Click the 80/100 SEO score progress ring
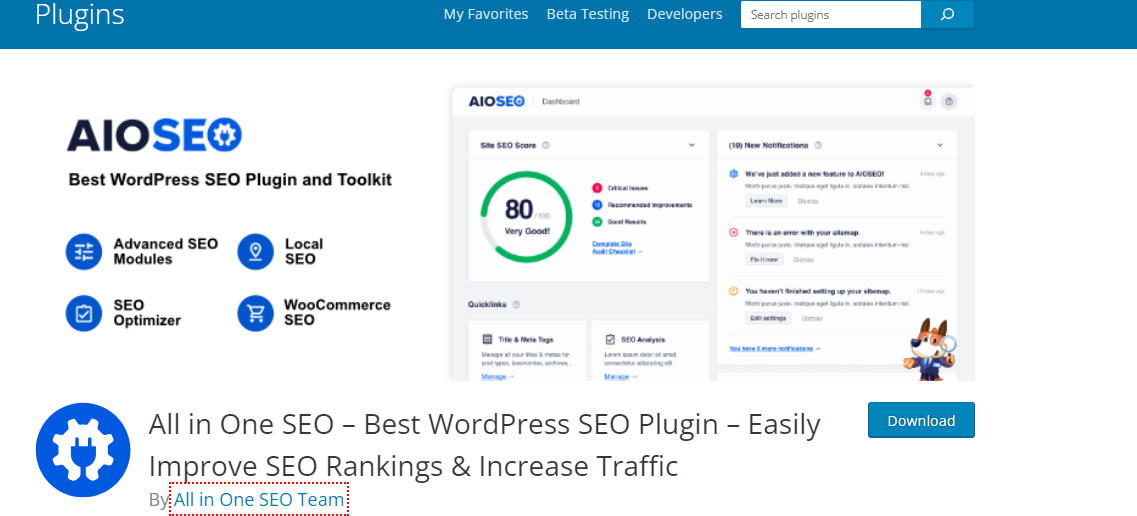Image resolution: width=1137 pixels, height=516 pixels. 526,217
